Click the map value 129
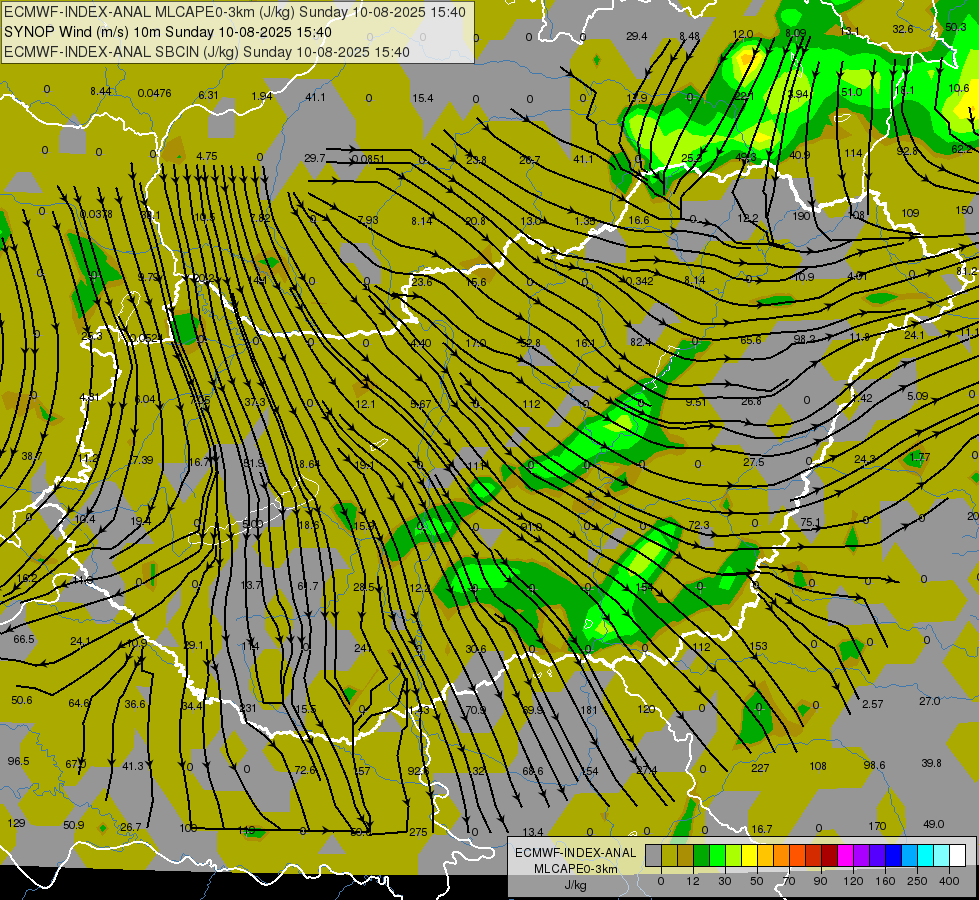This screenshot has width=979, height=900. [x=16, y=823]
